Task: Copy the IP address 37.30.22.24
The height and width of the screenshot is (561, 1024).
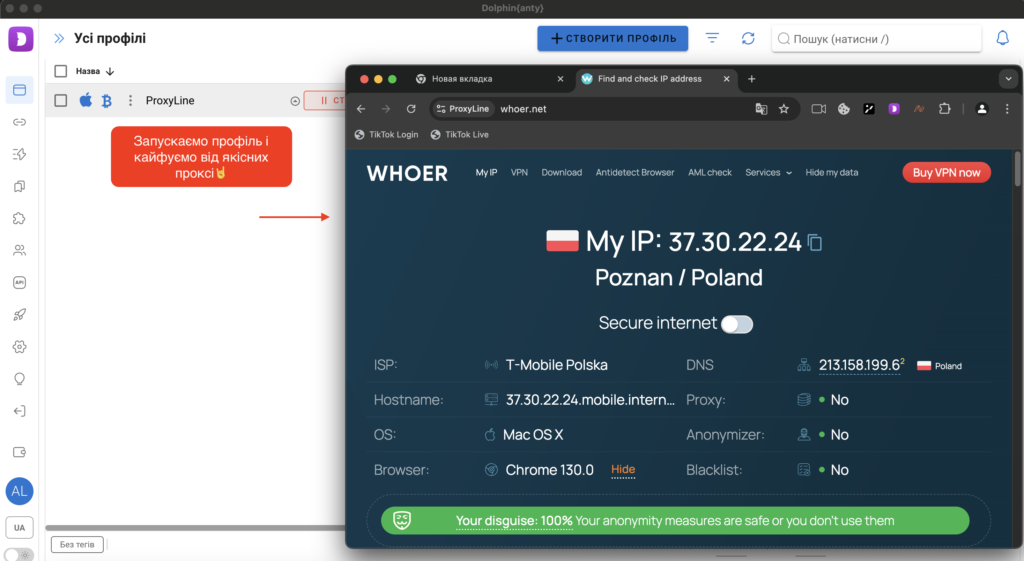Action: click(815, 242)
